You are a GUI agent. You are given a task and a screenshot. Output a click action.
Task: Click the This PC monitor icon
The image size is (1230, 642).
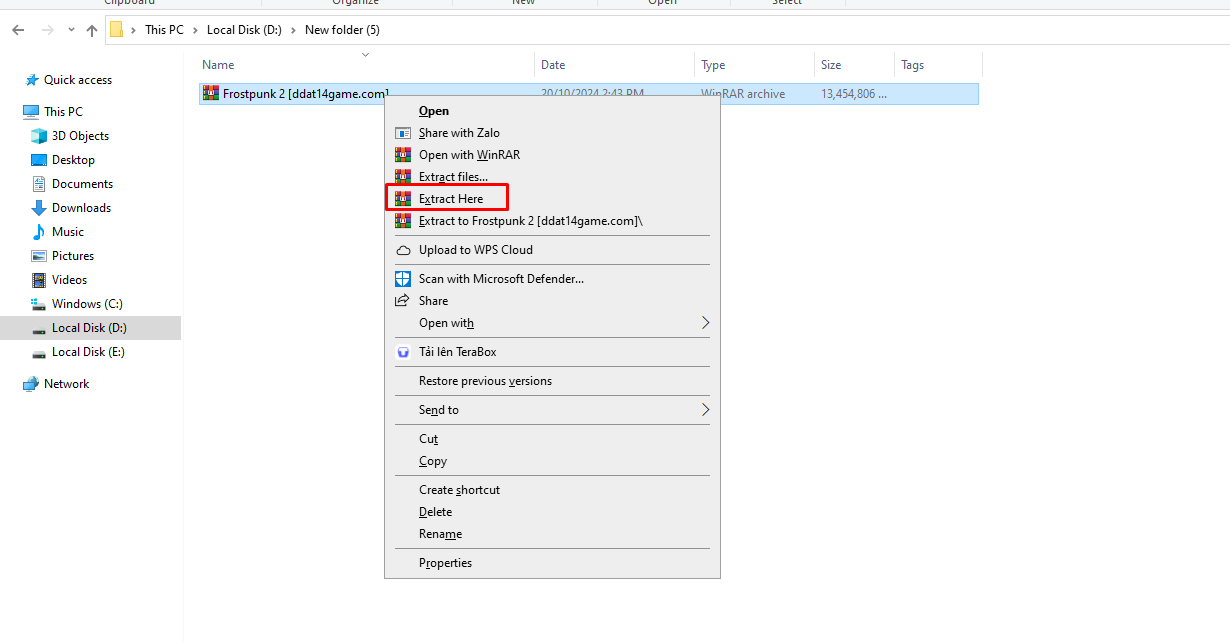click(31, 112)
